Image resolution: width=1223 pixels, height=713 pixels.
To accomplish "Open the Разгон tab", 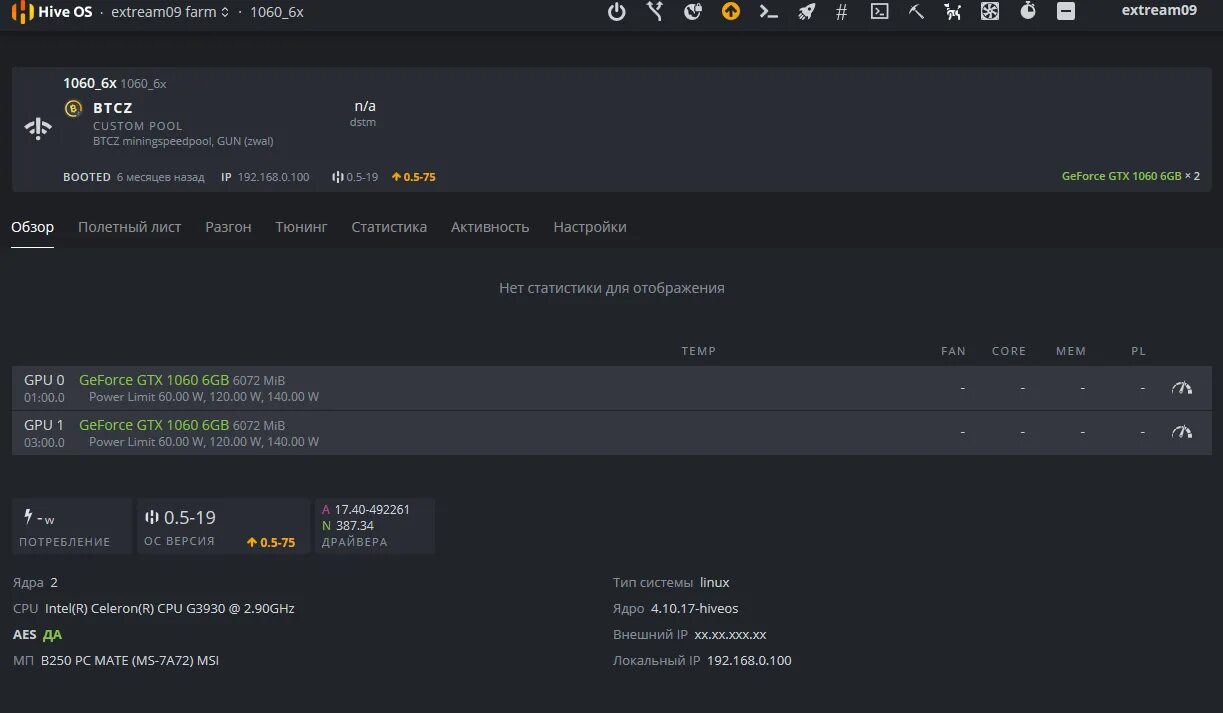I will tap(228, 227).
